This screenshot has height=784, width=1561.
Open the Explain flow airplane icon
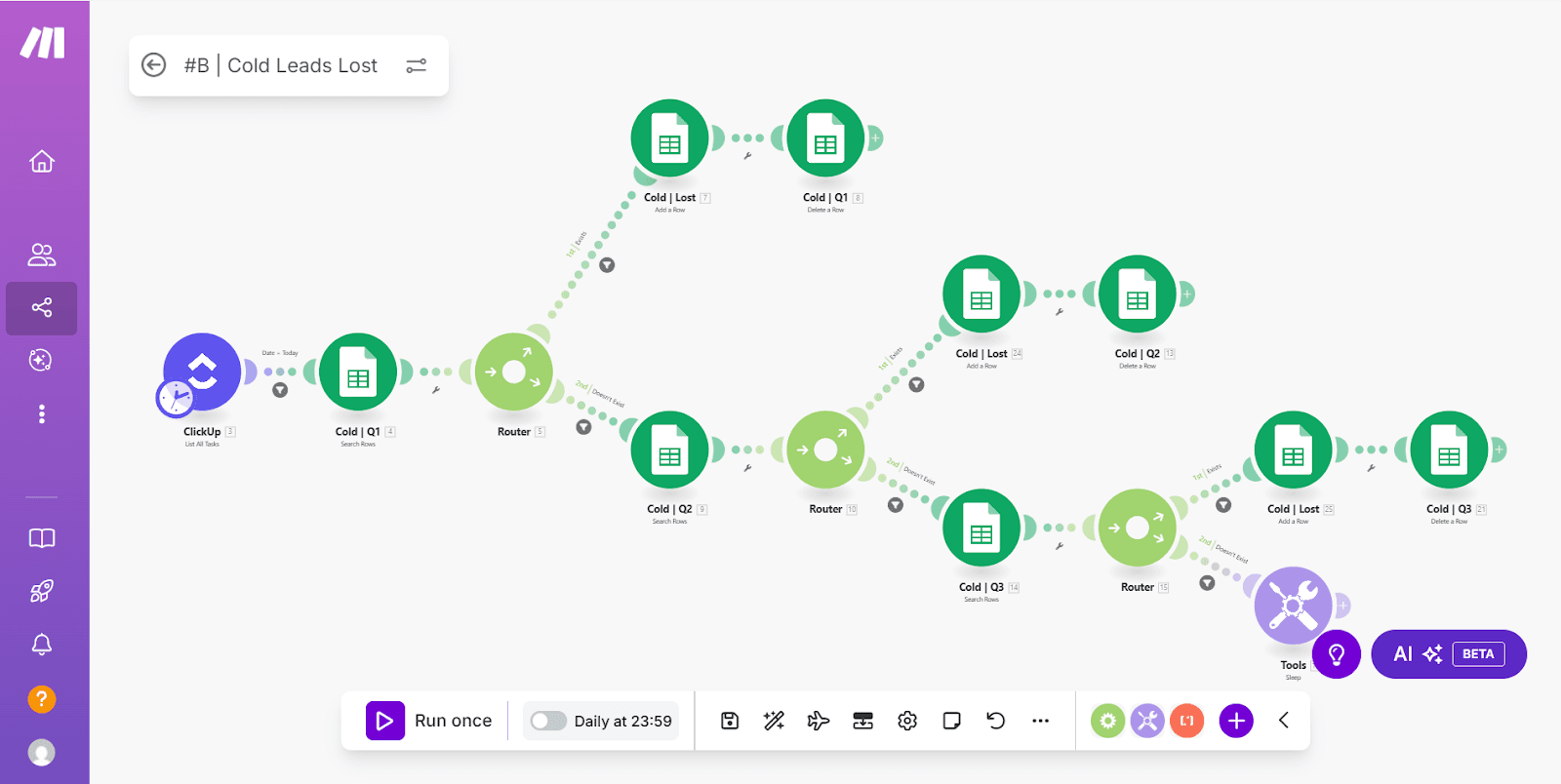(x=819, y=721)
